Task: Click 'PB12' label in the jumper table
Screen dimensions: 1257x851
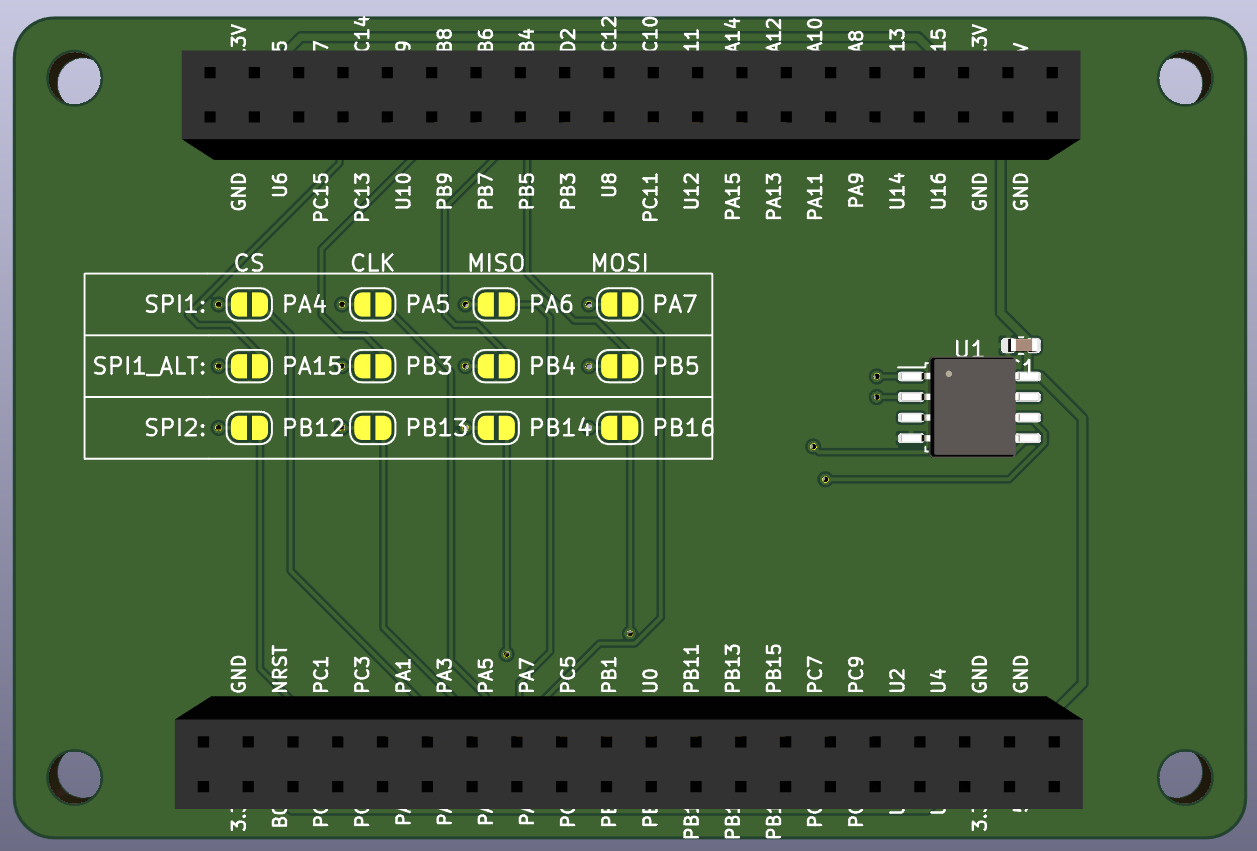Action: 313,428
